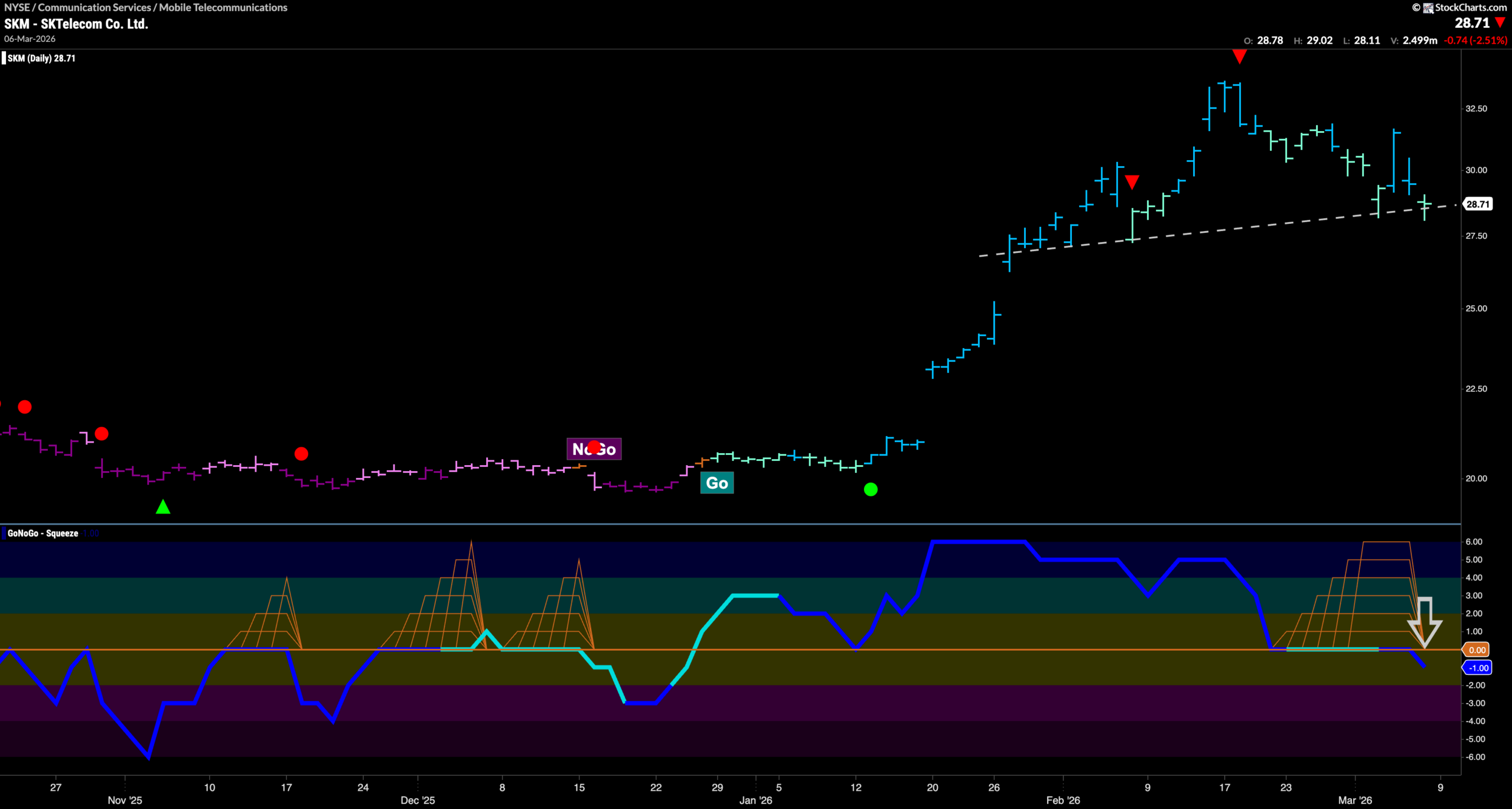Click the NYSE exchange label in the breadcrumb
This screenshot has width=1512, height=809.
pos(17,8)
